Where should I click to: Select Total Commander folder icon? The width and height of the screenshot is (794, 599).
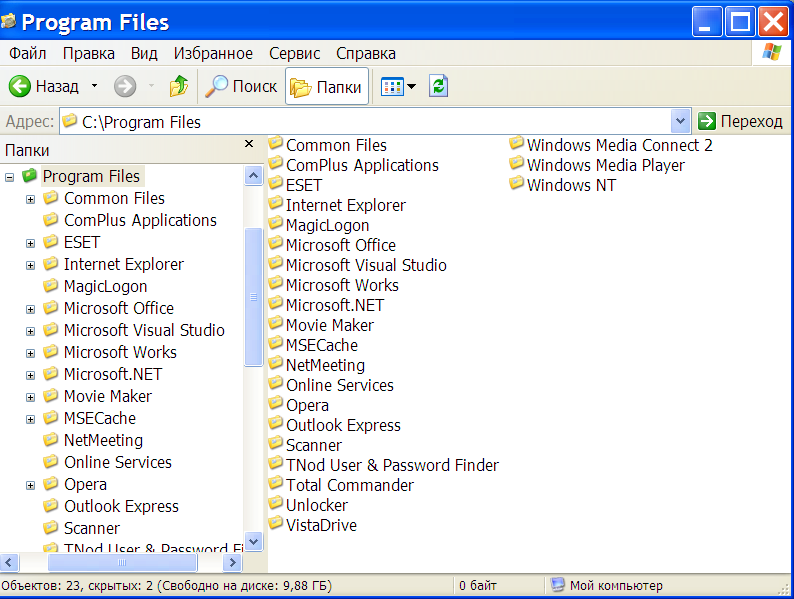click(x=275, y=484)
